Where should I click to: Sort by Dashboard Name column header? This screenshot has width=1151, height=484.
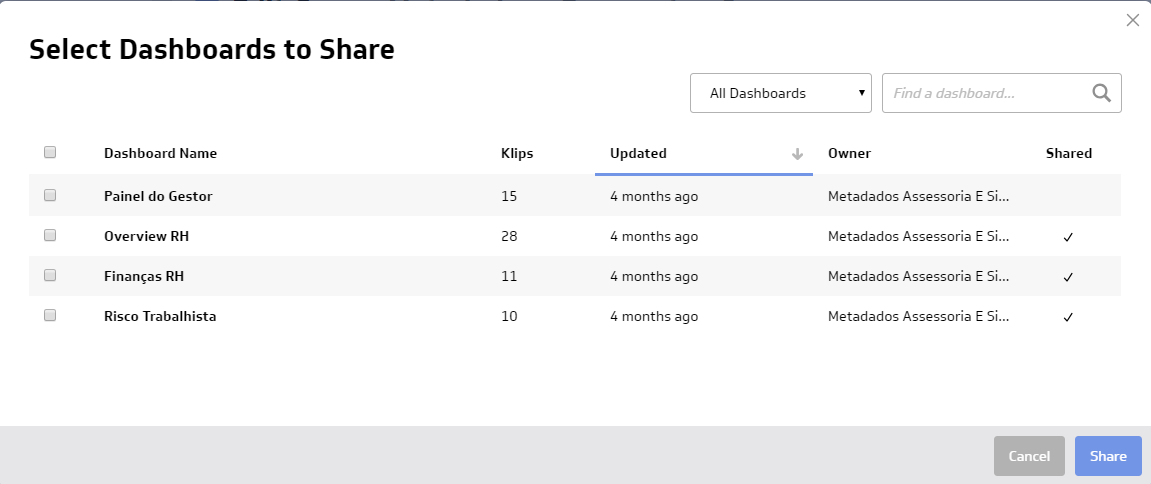tap(160, 154)
